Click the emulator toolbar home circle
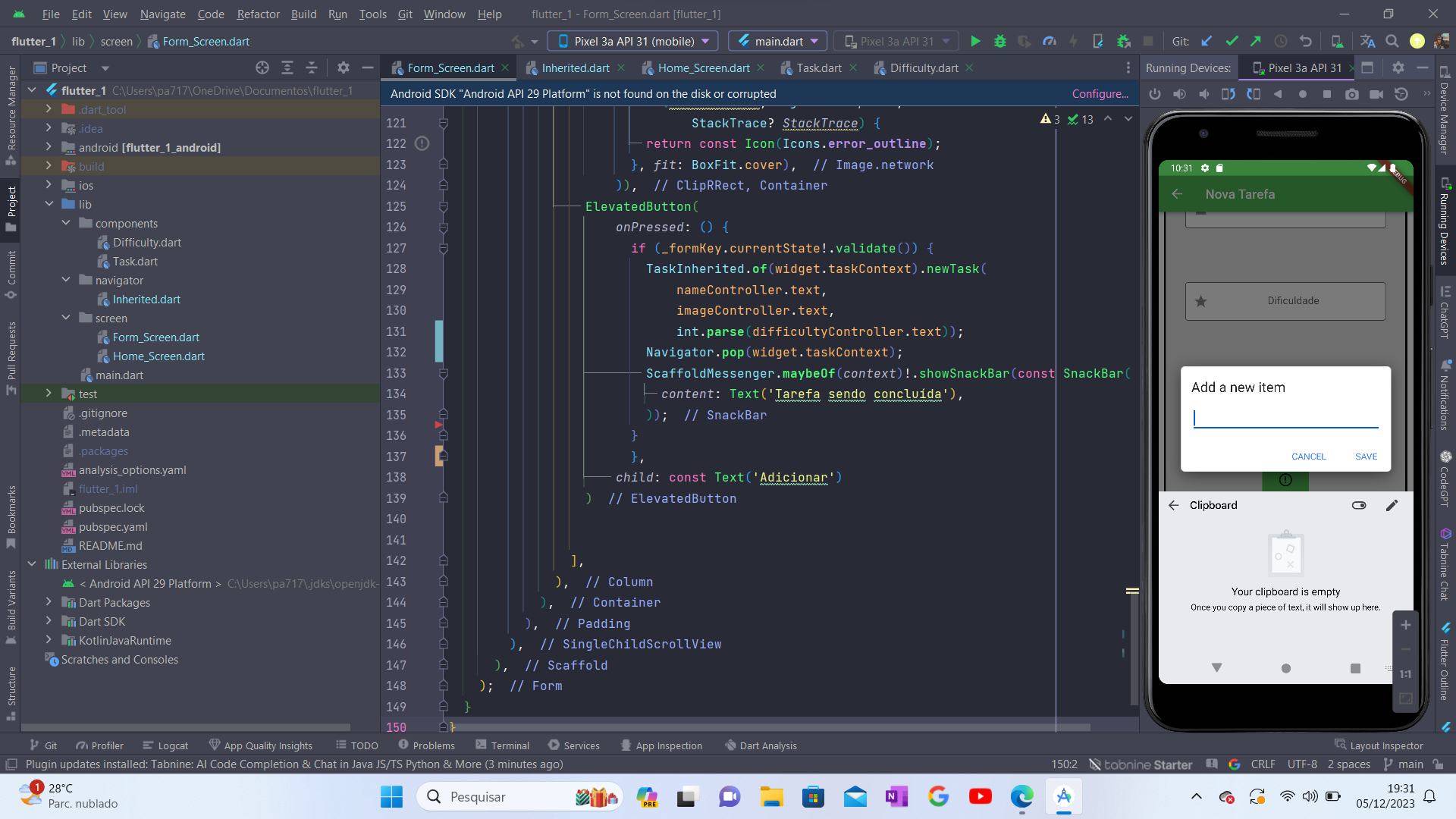 point(1303,94)
